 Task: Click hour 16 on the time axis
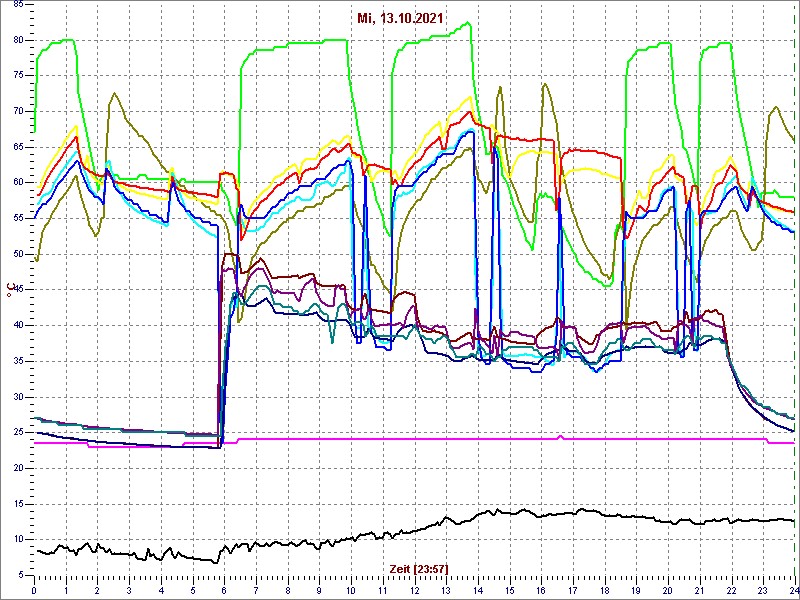pyautogui.click(x=541, y=591)
